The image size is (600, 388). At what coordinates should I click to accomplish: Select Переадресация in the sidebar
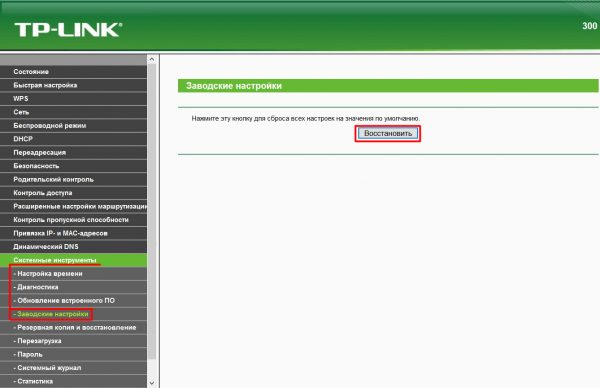click(x=73, y=152)
